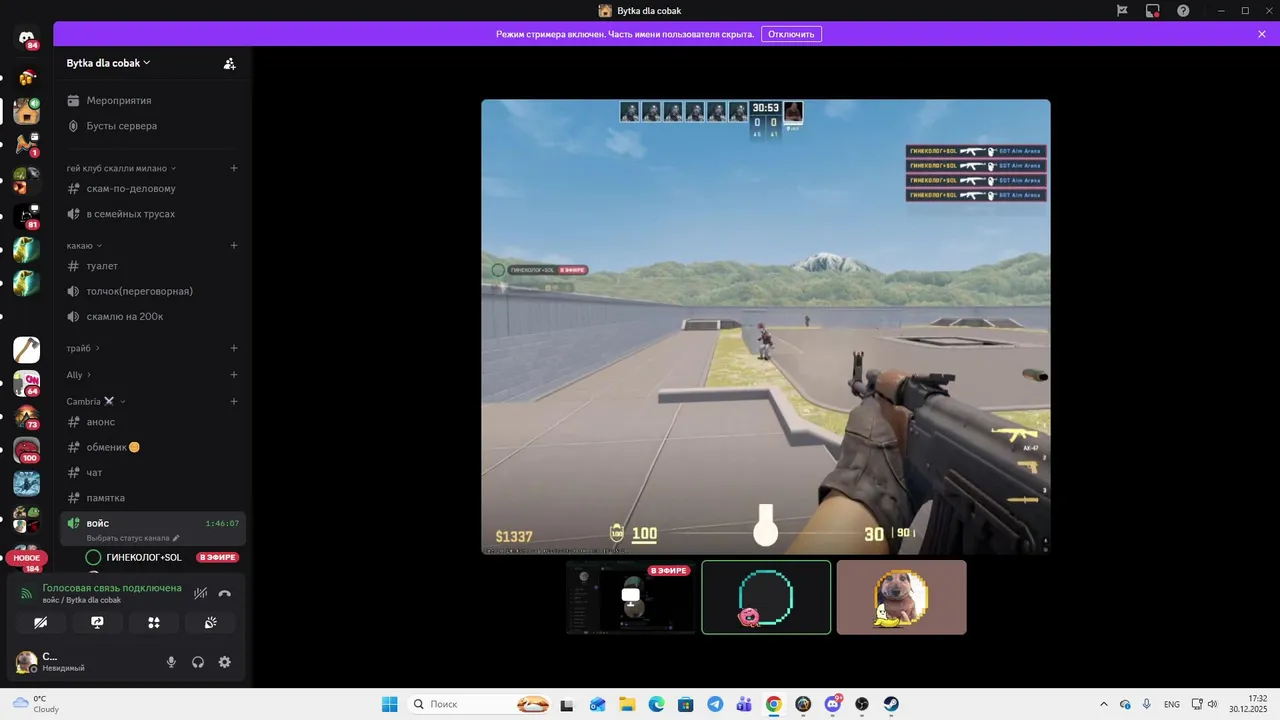
Task: Join the толчок(переговорная) voice channel
Action: tap(152, 291)
